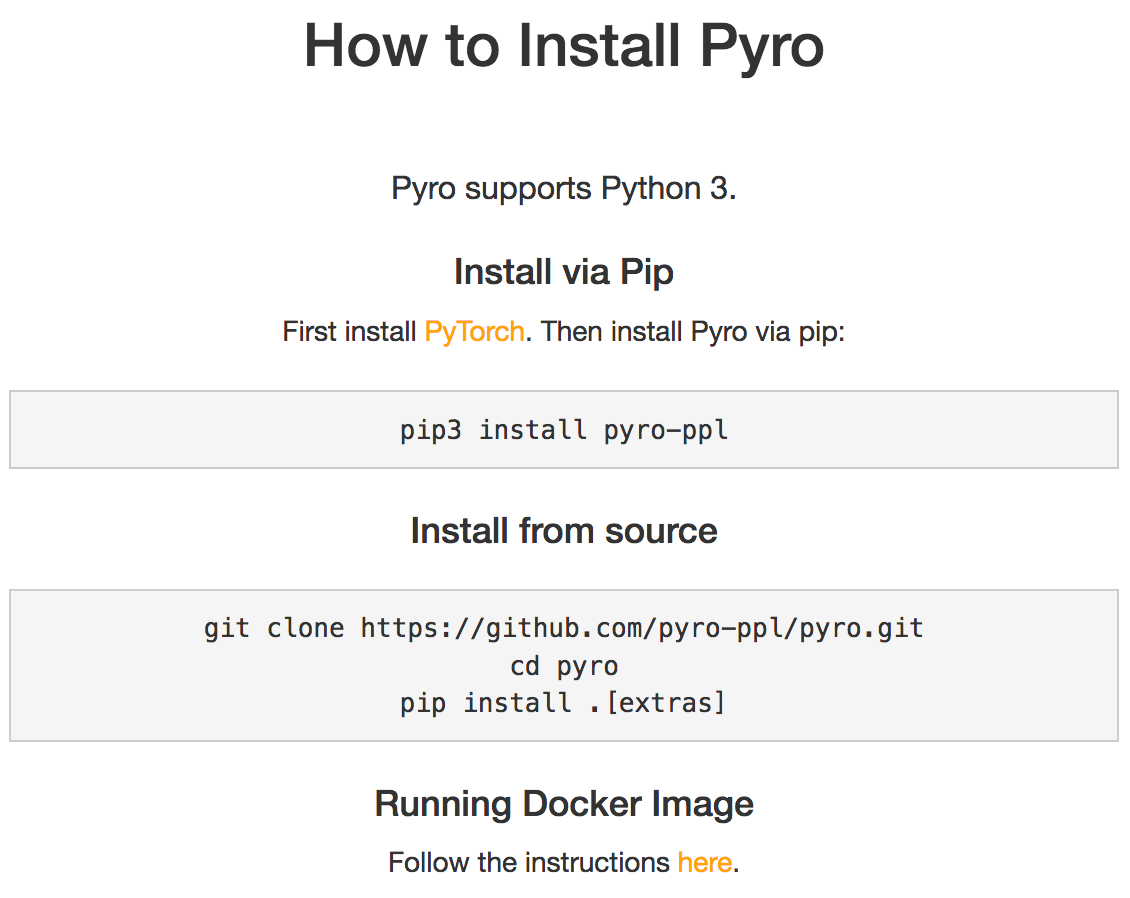Click the word "install" in the pip3 command
Screen dimensions: 1130x898
pyautogui.click(x=532, y=431)
